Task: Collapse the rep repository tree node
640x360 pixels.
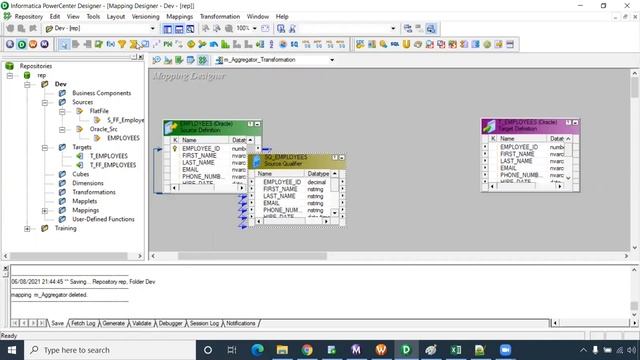Action: pyautogui.click(x=10, y=76)
